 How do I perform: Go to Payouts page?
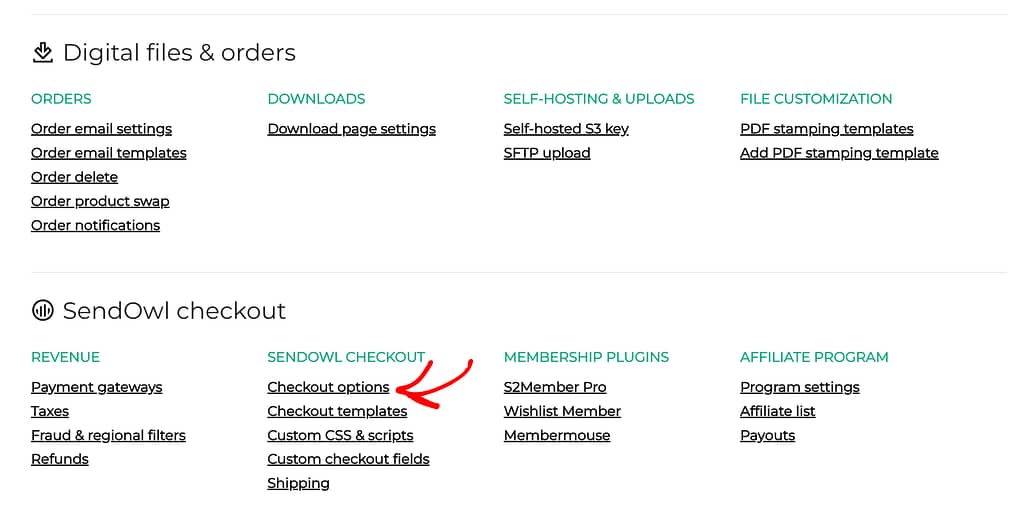tap(767, 436)
